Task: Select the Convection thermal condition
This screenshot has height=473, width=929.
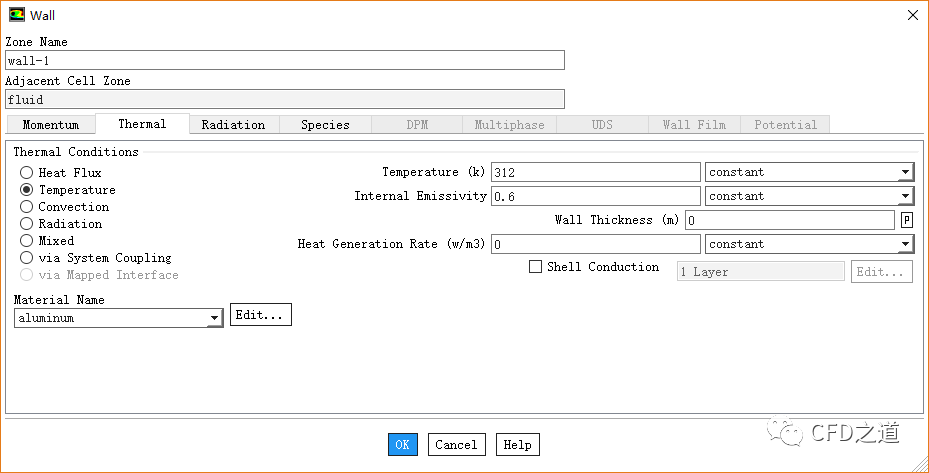Action: (27, 207)
